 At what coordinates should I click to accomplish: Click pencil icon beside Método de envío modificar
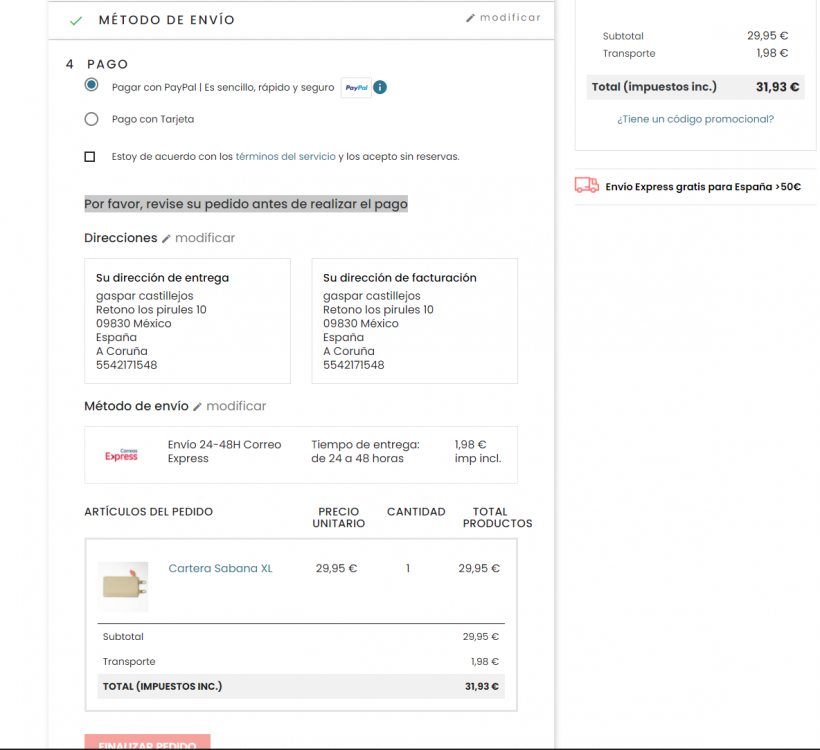pyautogui.click(x=197, y=407)
